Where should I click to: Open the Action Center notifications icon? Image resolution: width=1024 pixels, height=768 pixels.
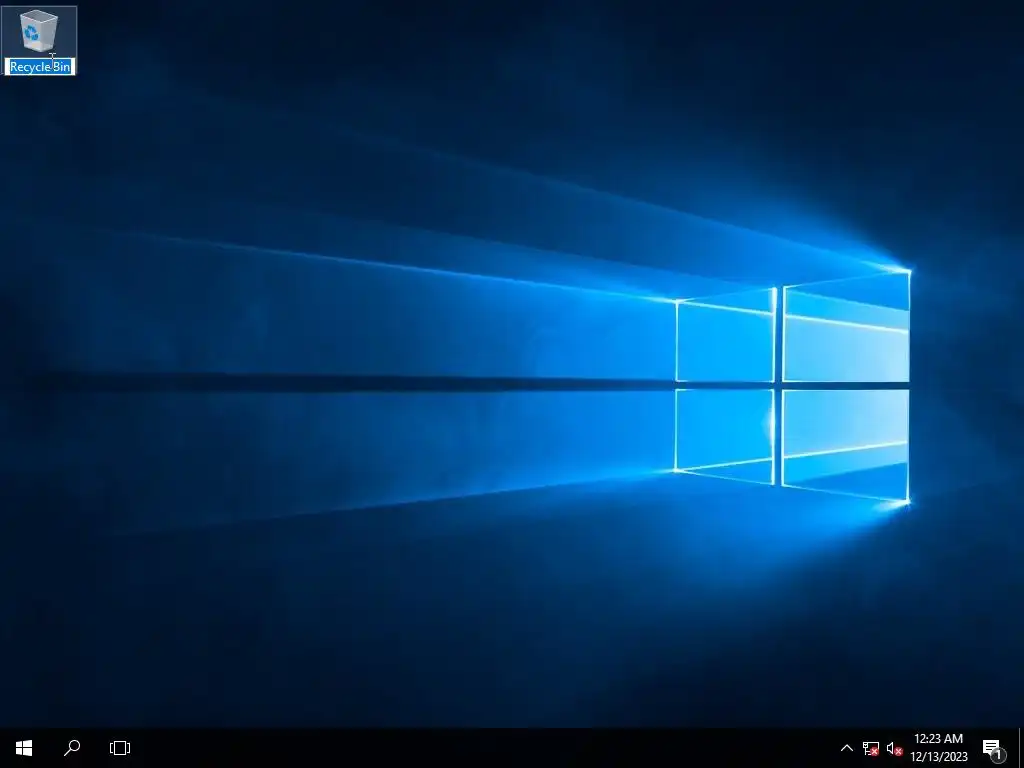(x=993, y=748)
